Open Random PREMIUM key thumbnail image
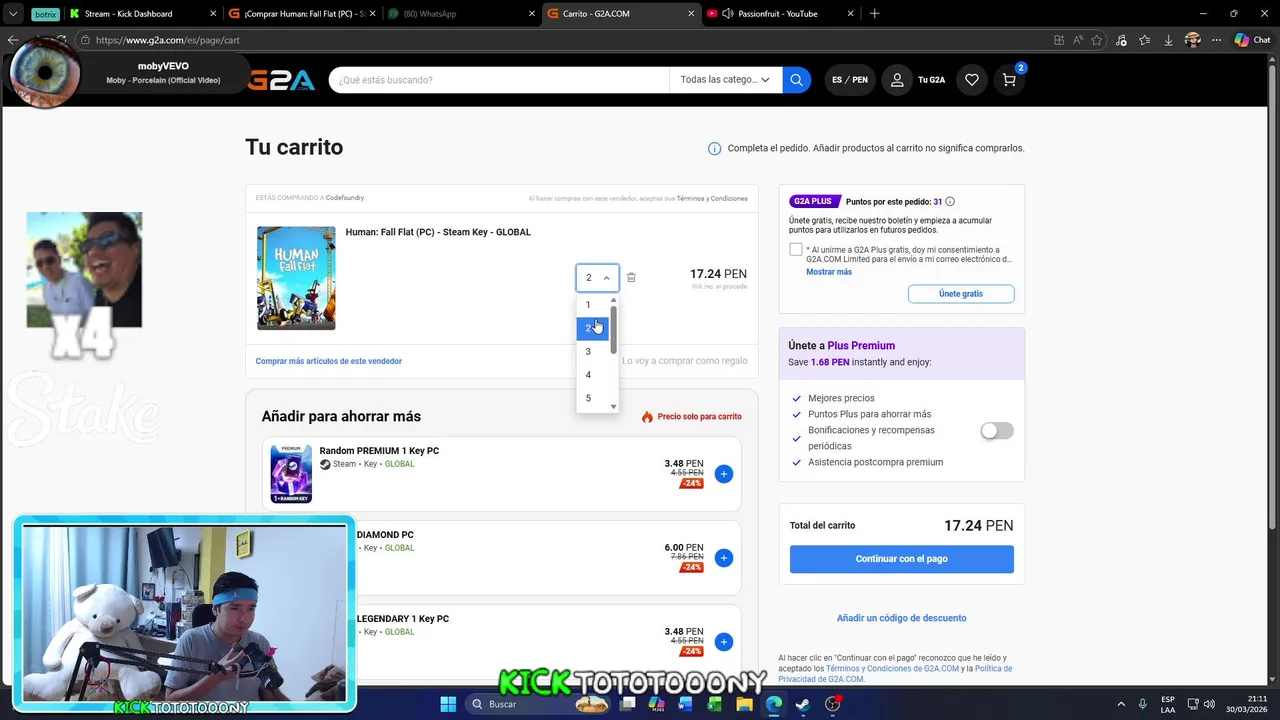This screenshot has height=720, width=1280. (291, 474)
